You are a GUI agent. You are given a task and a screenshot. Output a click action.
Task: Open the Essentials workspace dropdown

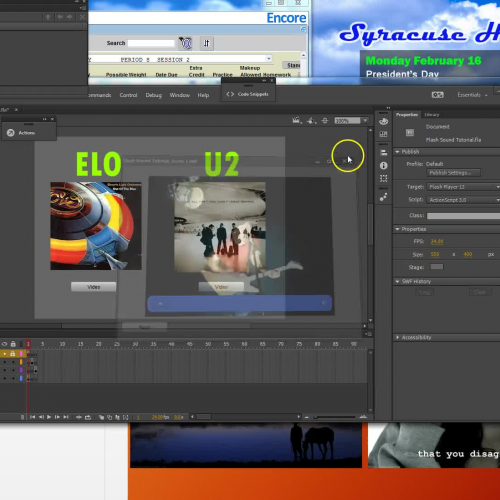(472, 95)
